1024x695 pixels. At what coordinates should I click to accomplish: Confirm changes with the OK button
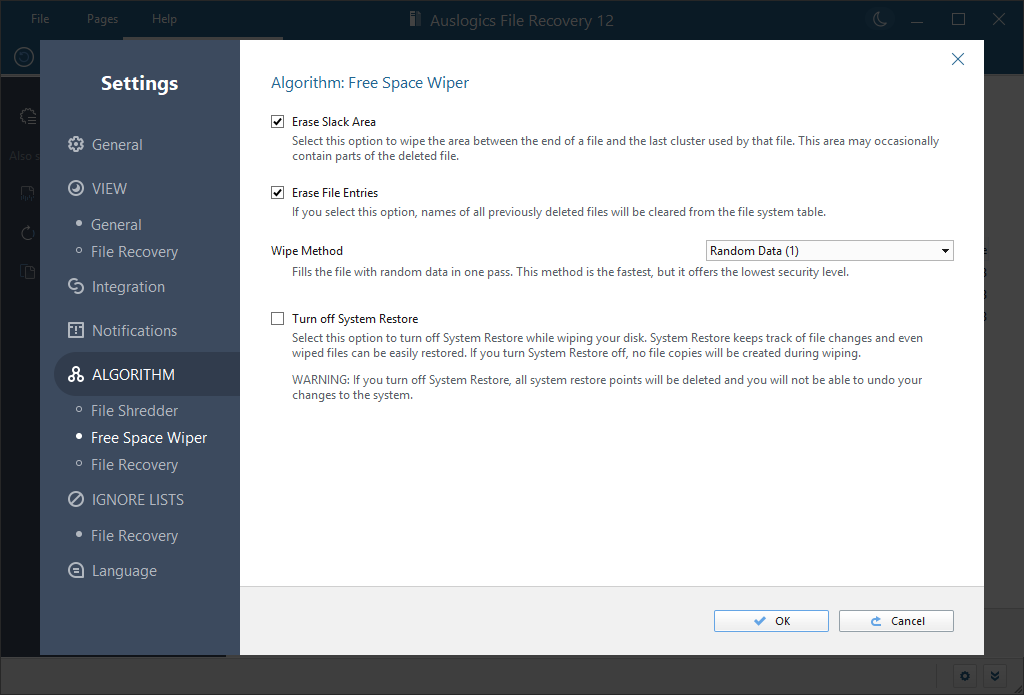click(x=770, y=620)
